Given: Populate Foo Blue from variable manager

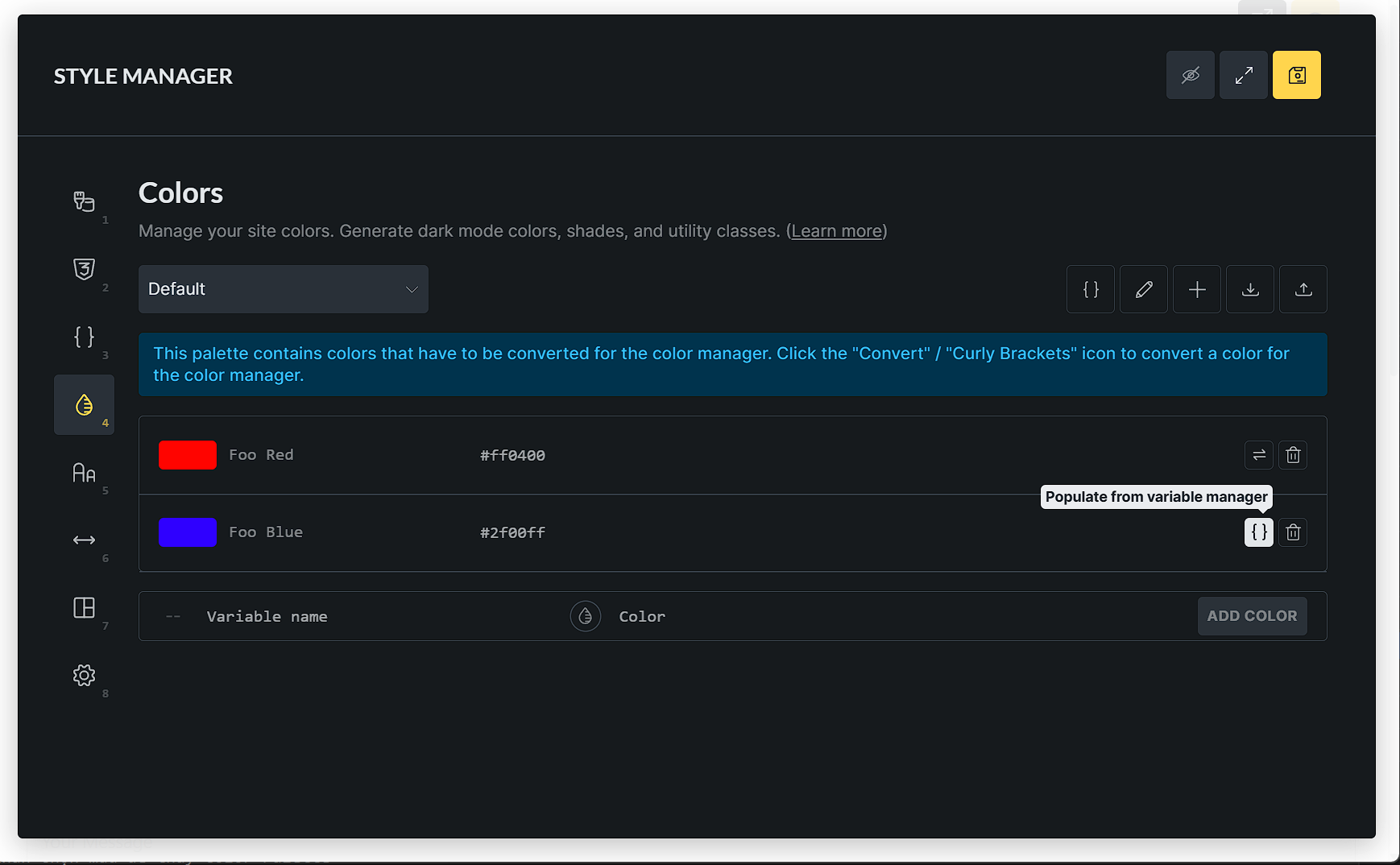Looking at the screenshot, I should (1258, 532).
